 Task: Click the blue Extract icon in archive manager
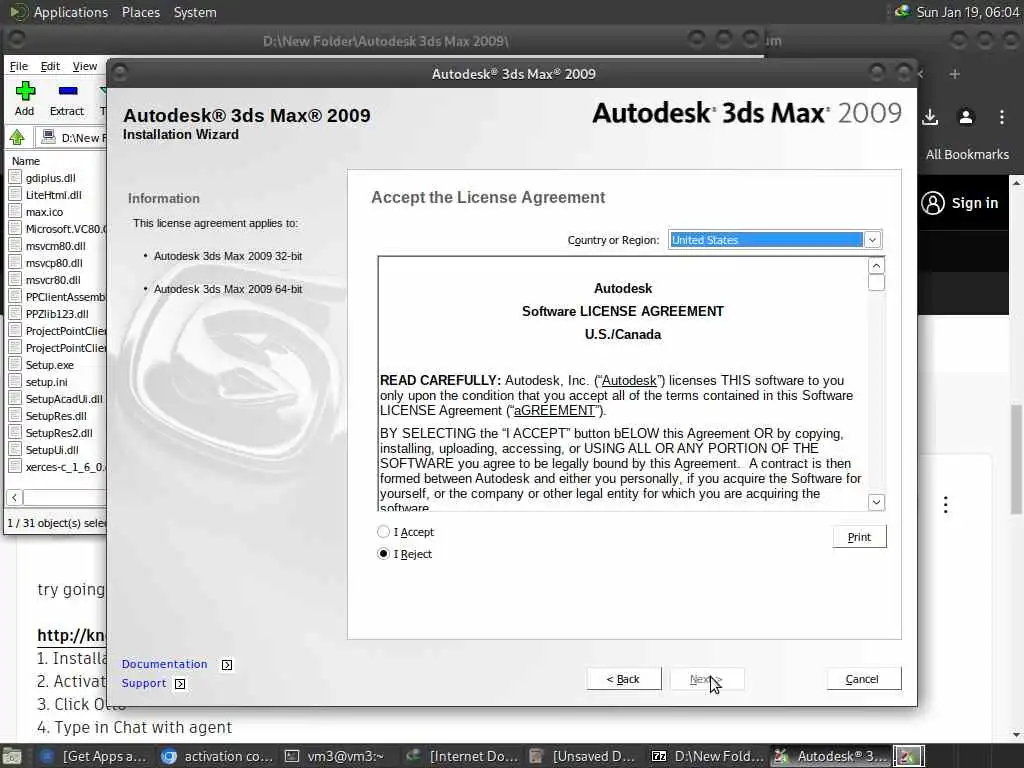point(67,91)
